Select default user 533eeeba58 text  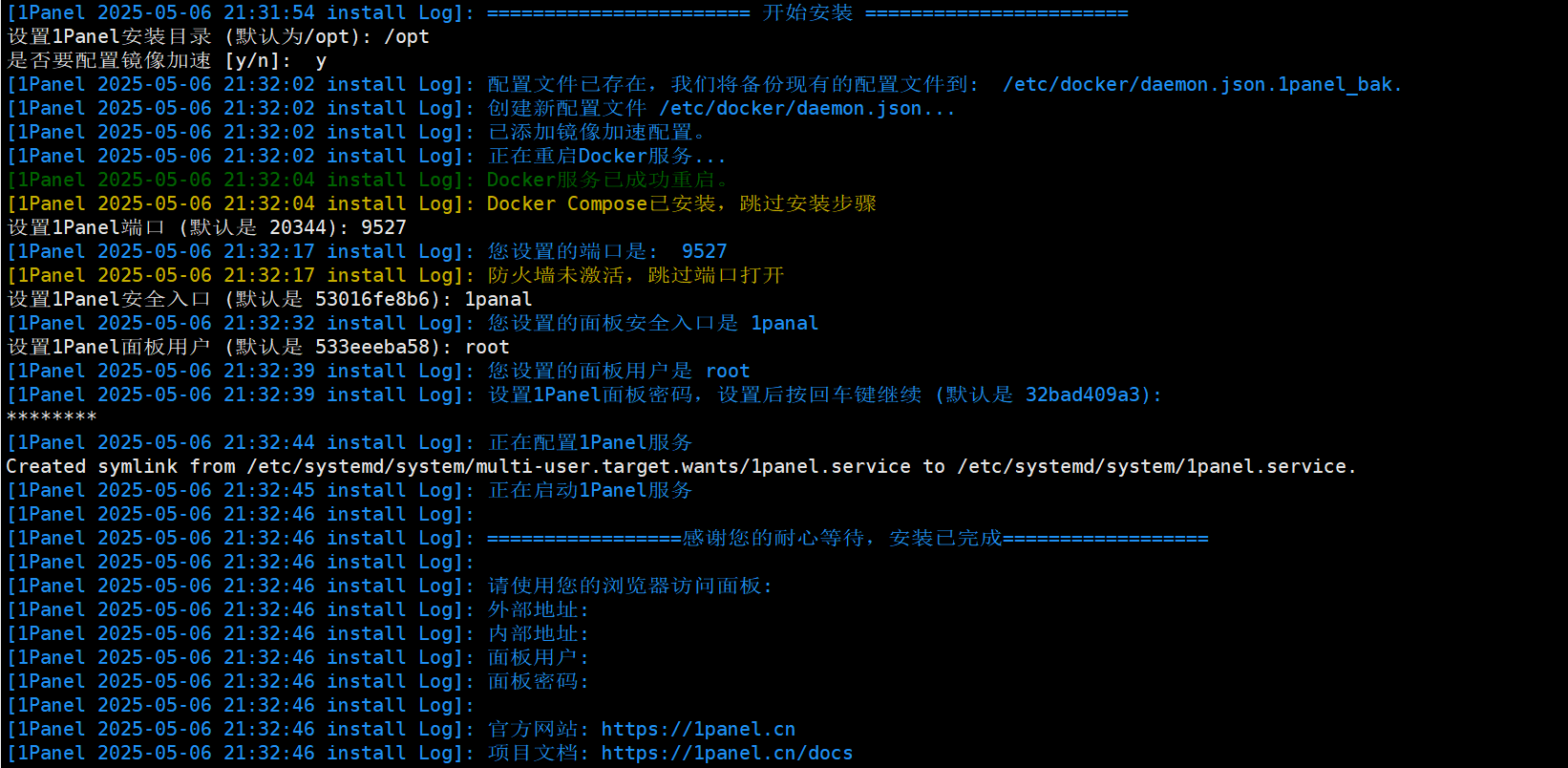[372, 347]
